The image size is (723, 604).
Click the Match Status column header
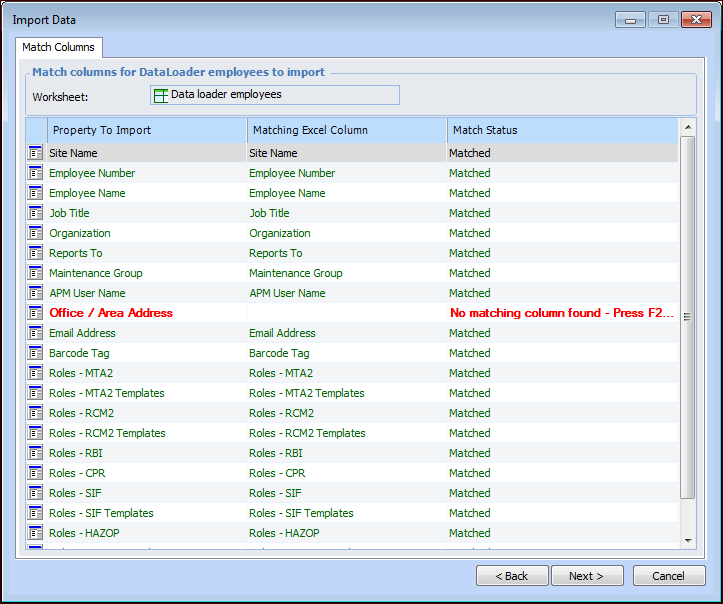coord(560,130)
